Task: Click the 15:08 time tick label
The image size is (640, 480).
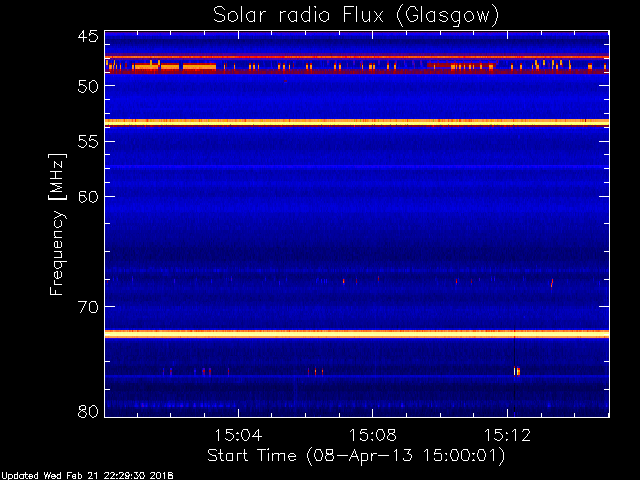Action: tap(373, 435)
